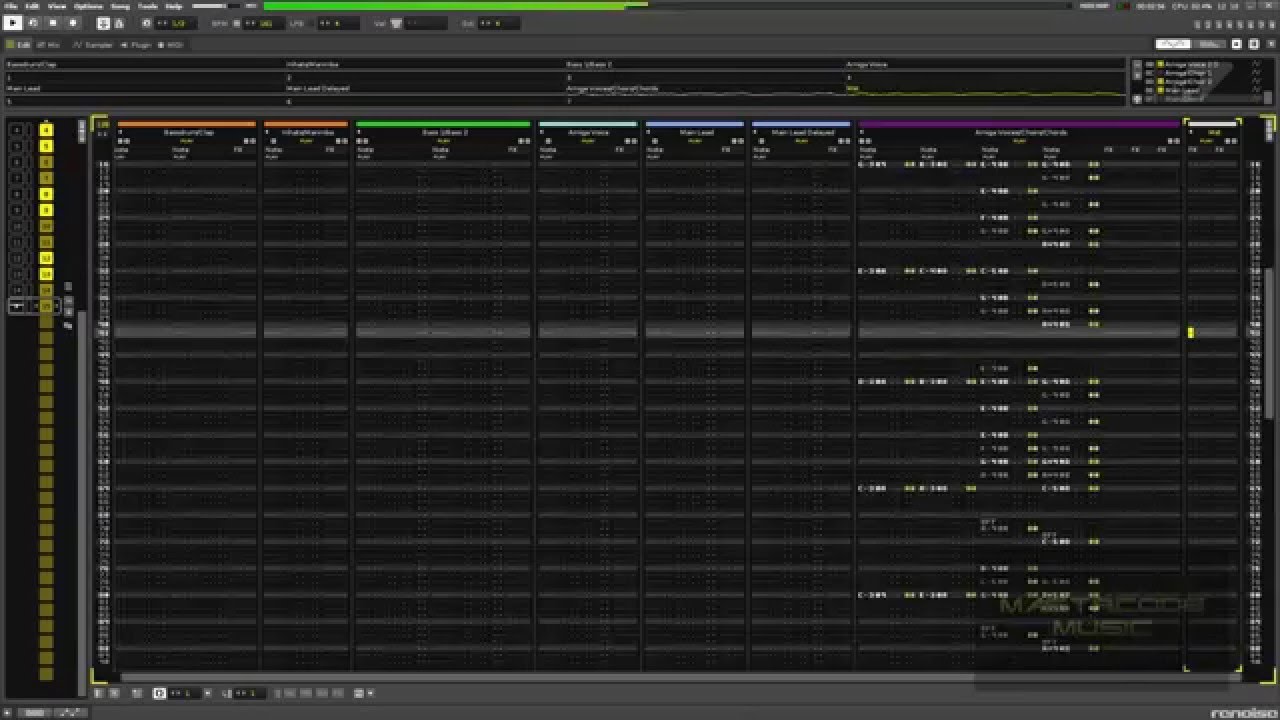Select the Amiga Voice track header
The height and width of the screenshot is (720, 1280).
(588, 132)
